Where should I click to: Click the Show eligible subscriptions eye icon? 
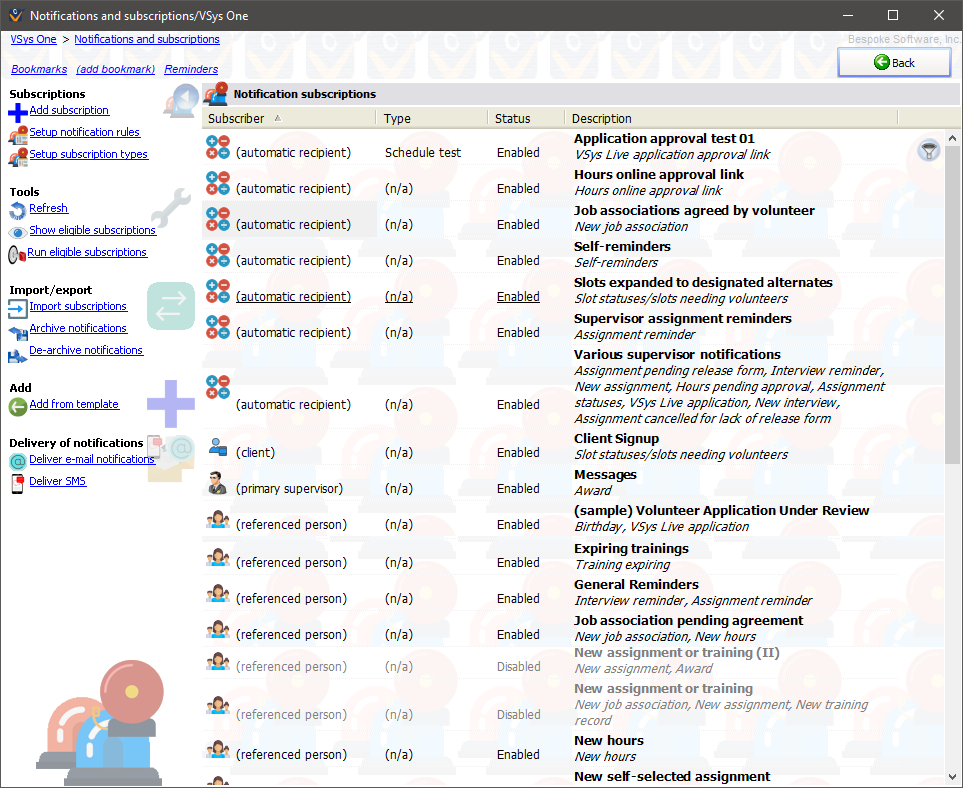18,232
